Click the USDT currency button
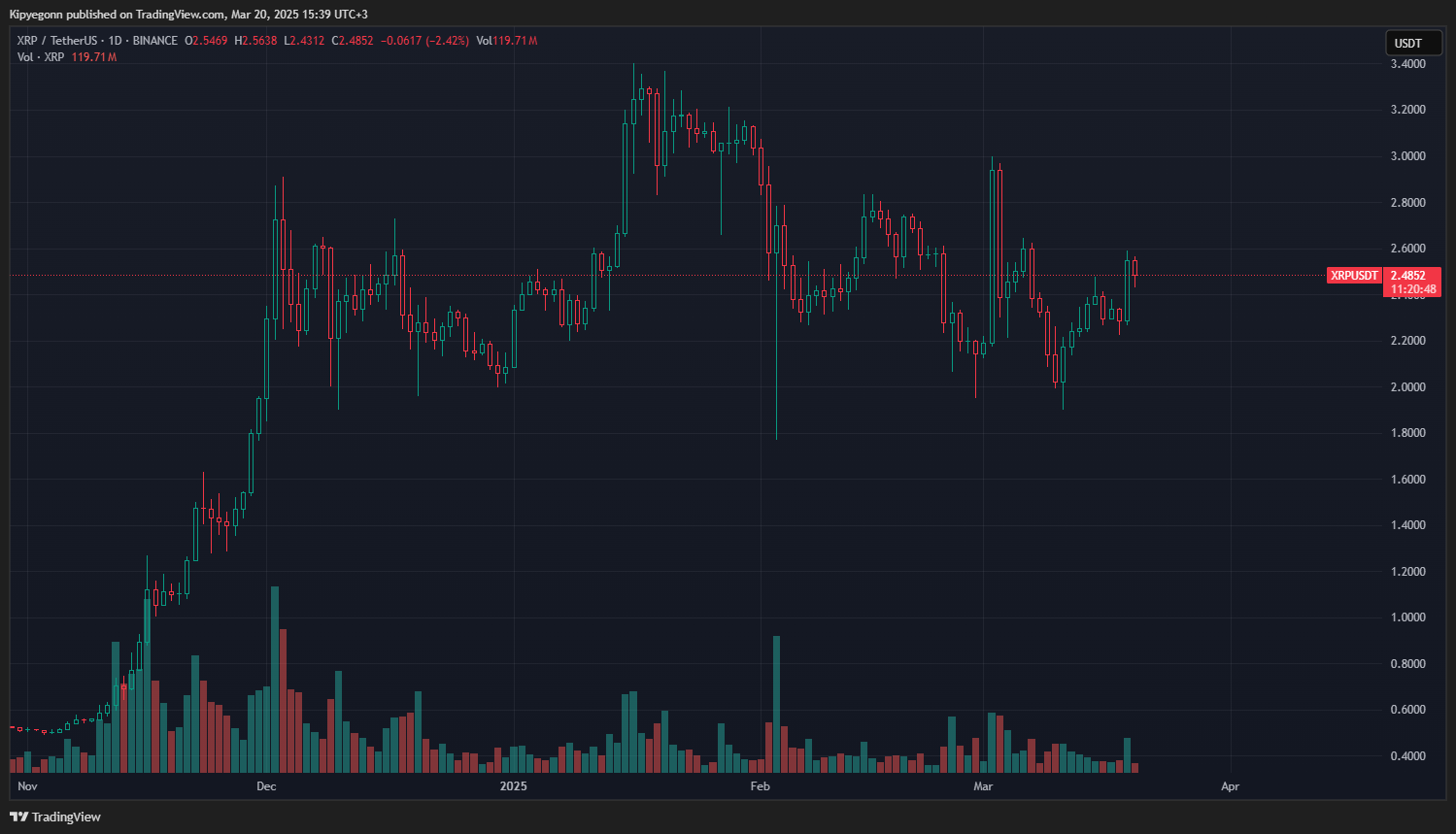The image size is (1456, 834). (x=1412, y=43)
